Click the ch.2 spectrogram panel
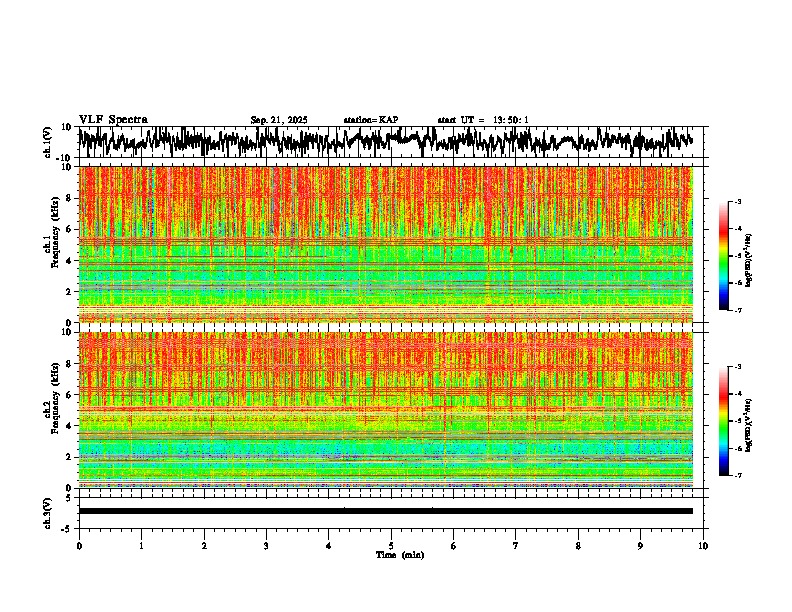 coord(386,410)
